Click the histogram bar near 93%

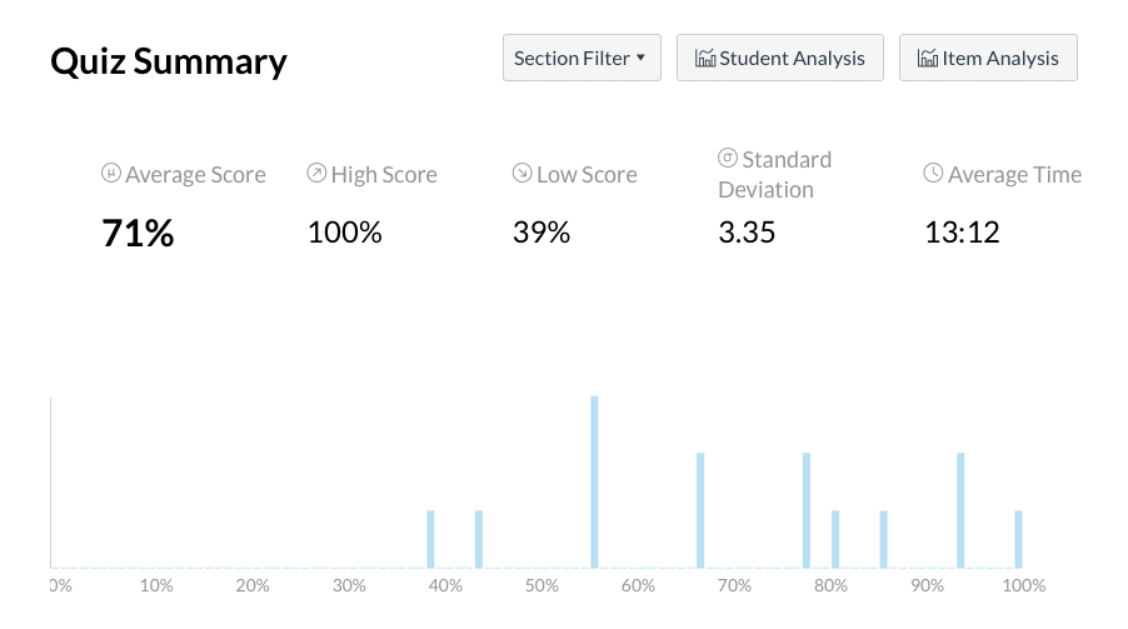coord(960,510)
